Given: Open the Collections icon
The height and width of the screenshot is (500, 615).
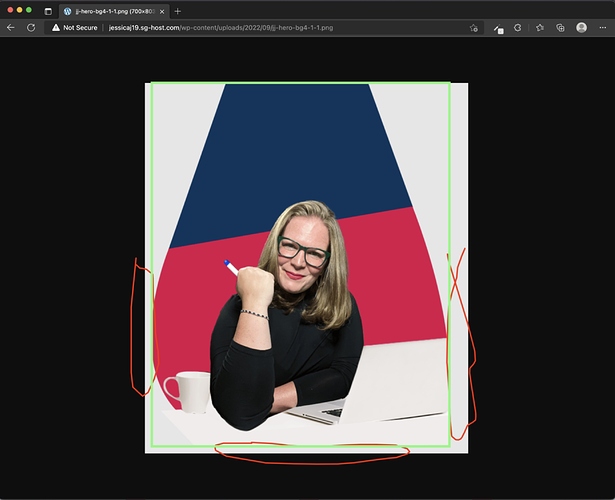Looking at the screenshot, I should (560, 28).
